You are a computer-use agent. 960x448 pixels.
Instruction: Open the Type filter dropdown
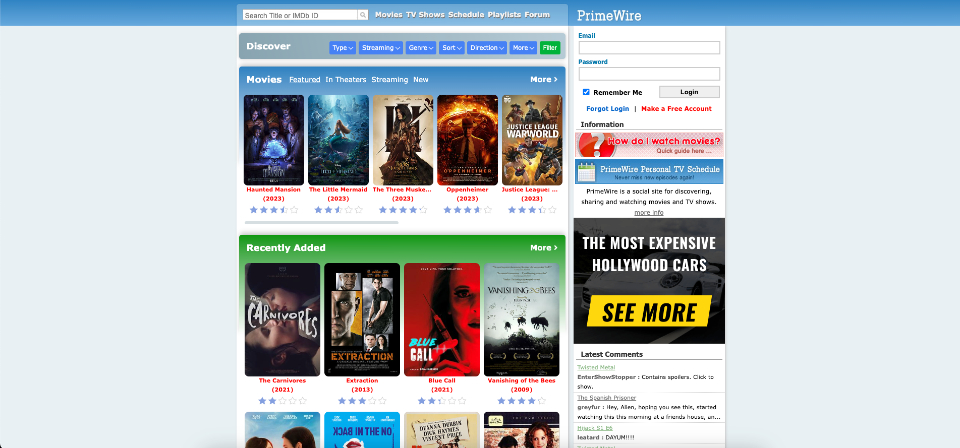[x=342, y=48]
